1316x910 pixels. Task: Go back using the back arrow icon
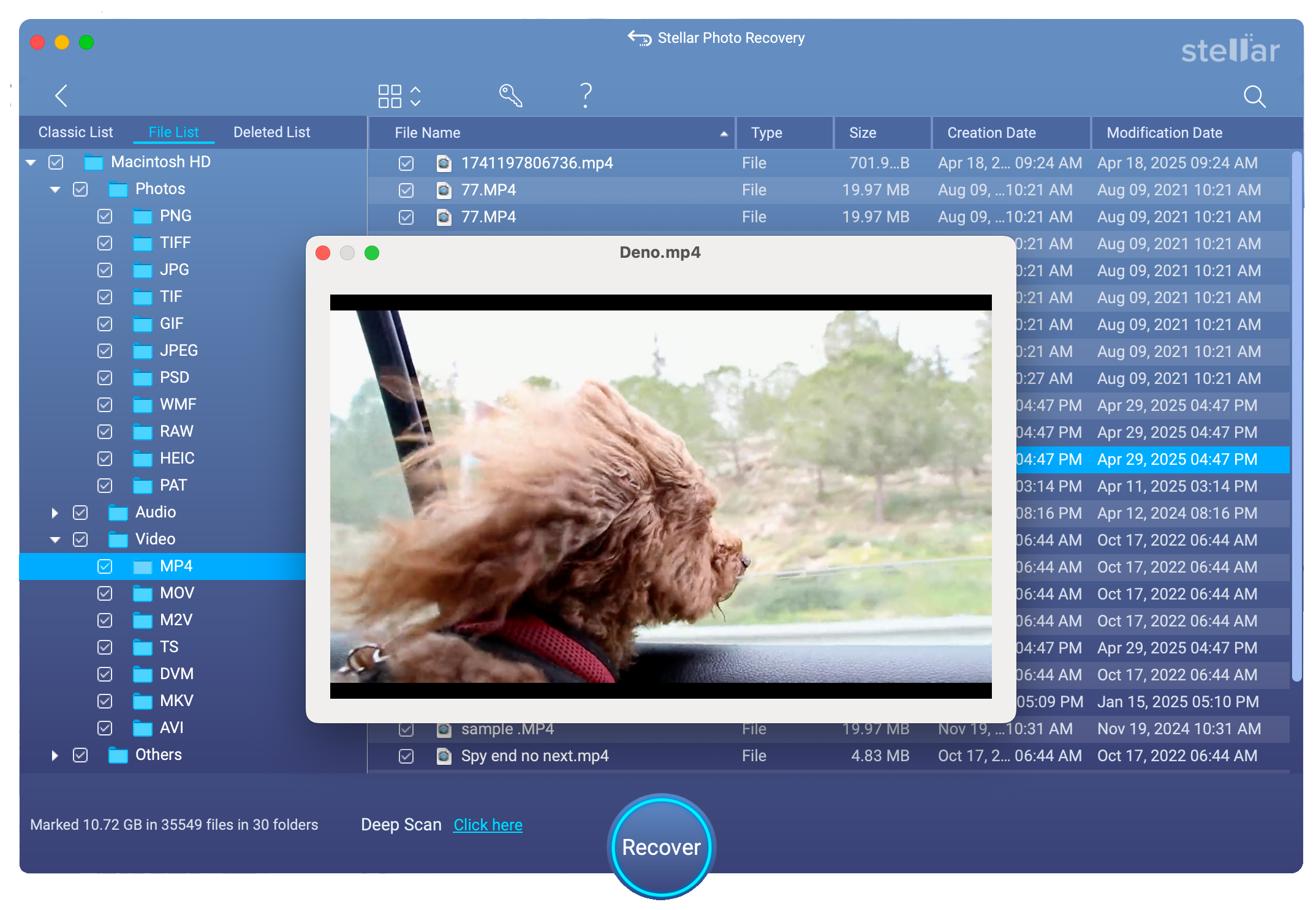pyautogui.click(x=61, y=96)
